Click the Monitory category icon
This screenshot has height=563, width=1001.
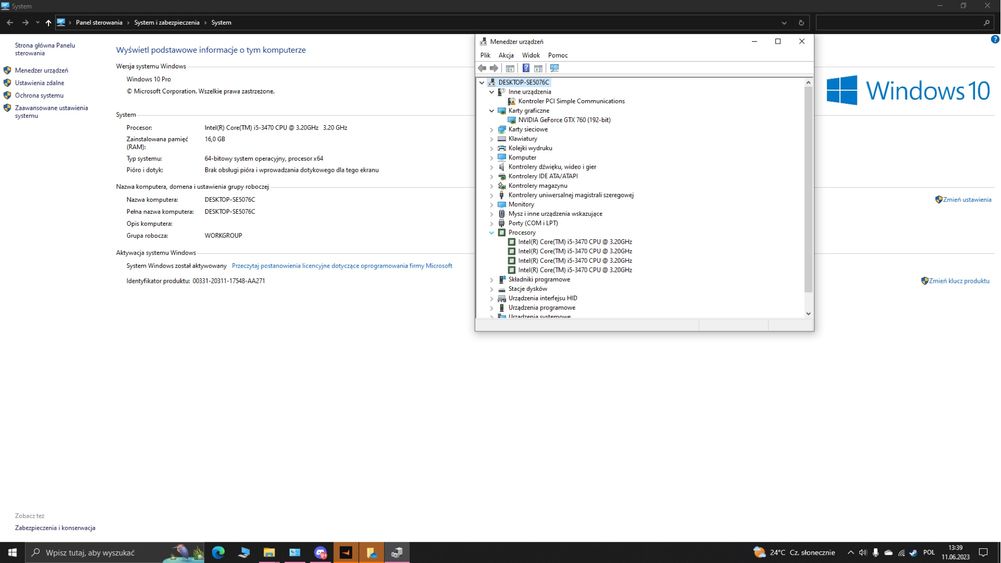click(x=502, y=204)
